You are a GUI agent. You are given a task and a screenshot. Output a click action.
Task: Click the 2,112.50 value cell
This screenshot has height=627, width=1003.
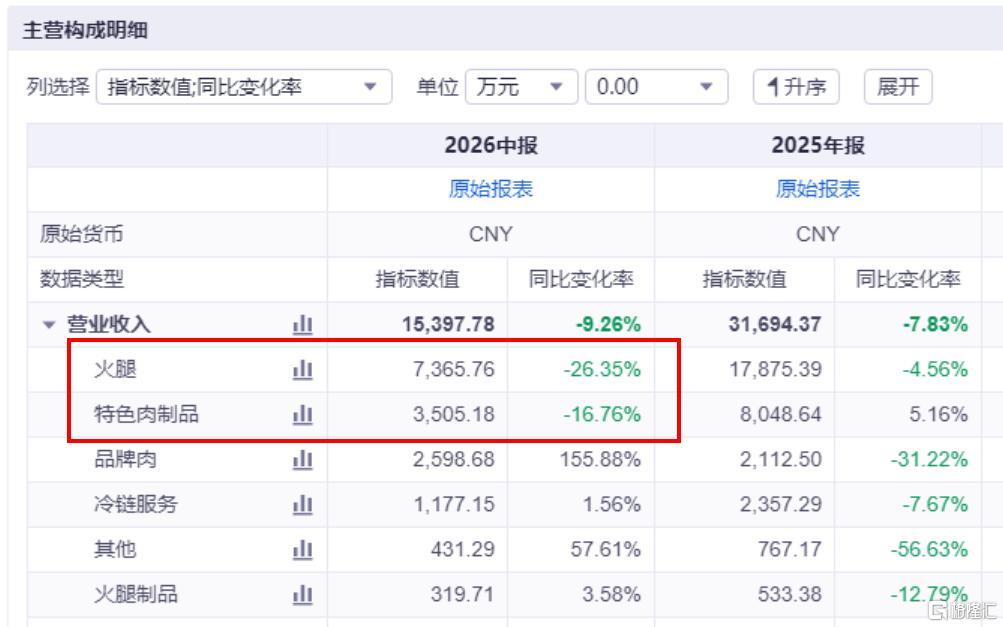click(x=781, y=459)
